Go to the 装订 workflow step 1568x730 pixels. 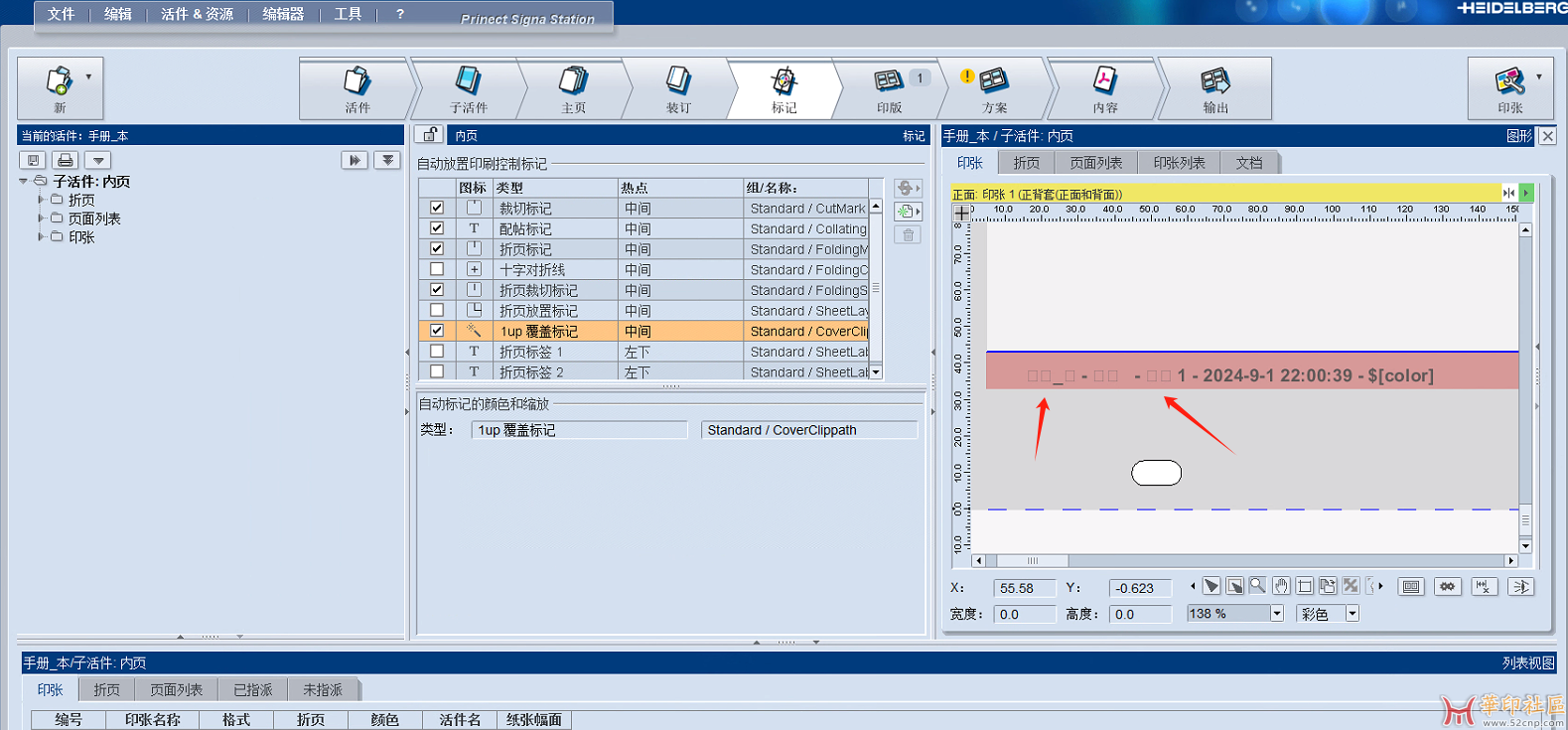(x=679, y=88)
